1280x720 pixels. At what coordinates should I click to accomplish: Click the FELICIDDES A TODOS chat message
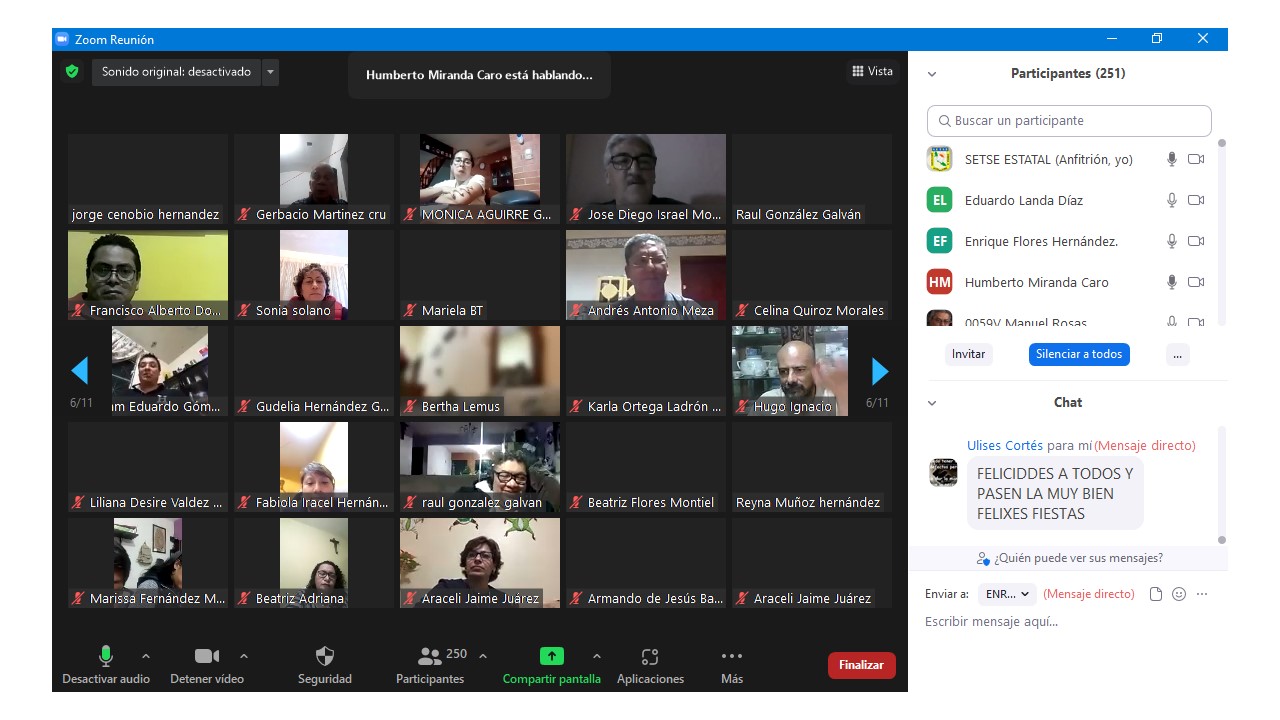click(x=1056, y=493)
